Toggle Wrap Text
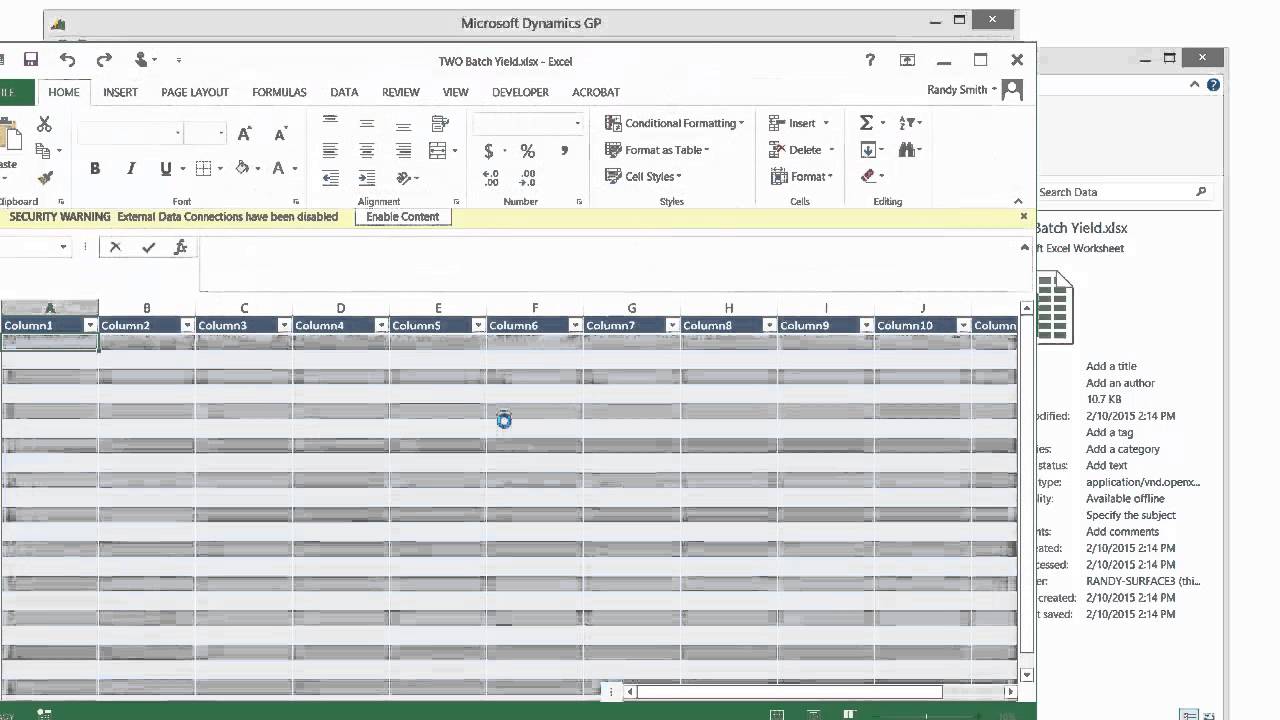 440,123
